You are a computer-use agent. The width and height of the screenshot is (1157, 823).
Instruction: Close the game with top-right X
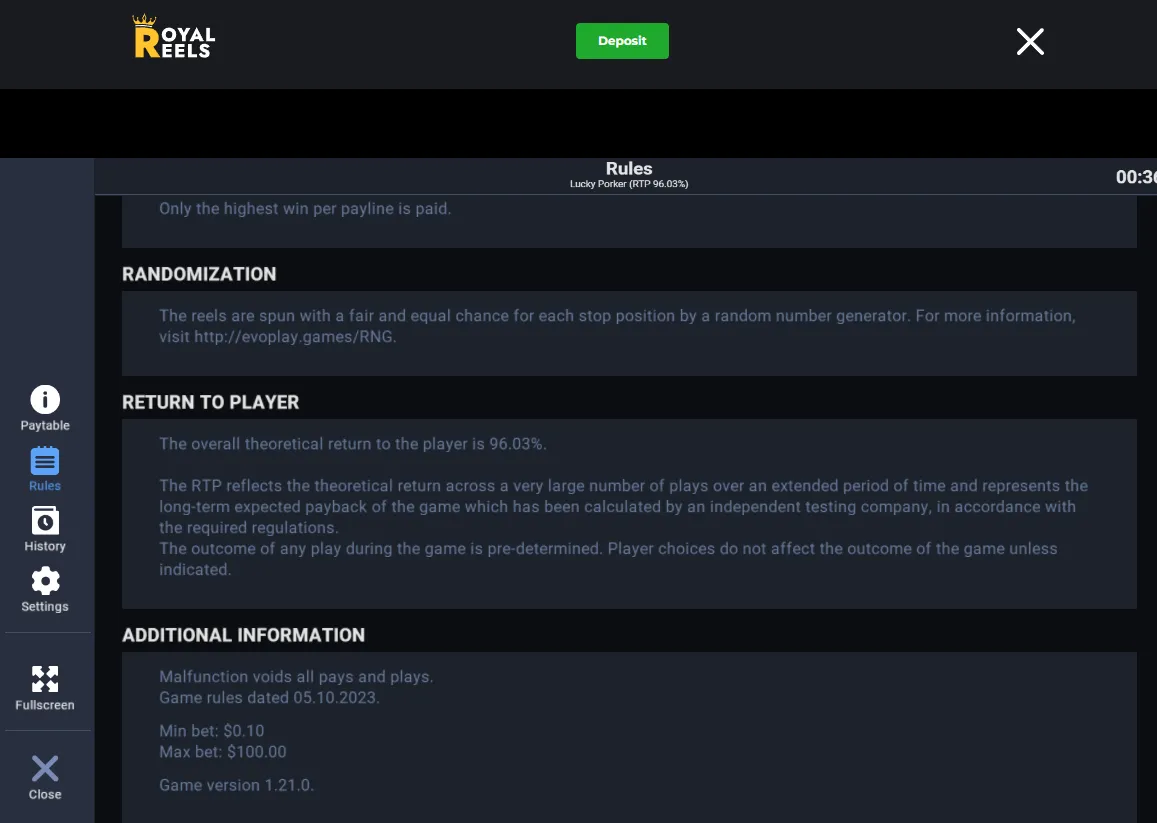click(x=1030, y=41)
